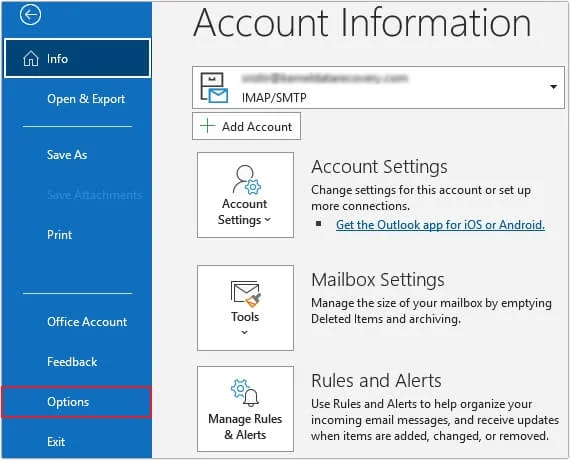Open the Feedback page
Image resolution: width=571 pixels, height=461 pixels.
pyautogui.click(x=72, y=362)
